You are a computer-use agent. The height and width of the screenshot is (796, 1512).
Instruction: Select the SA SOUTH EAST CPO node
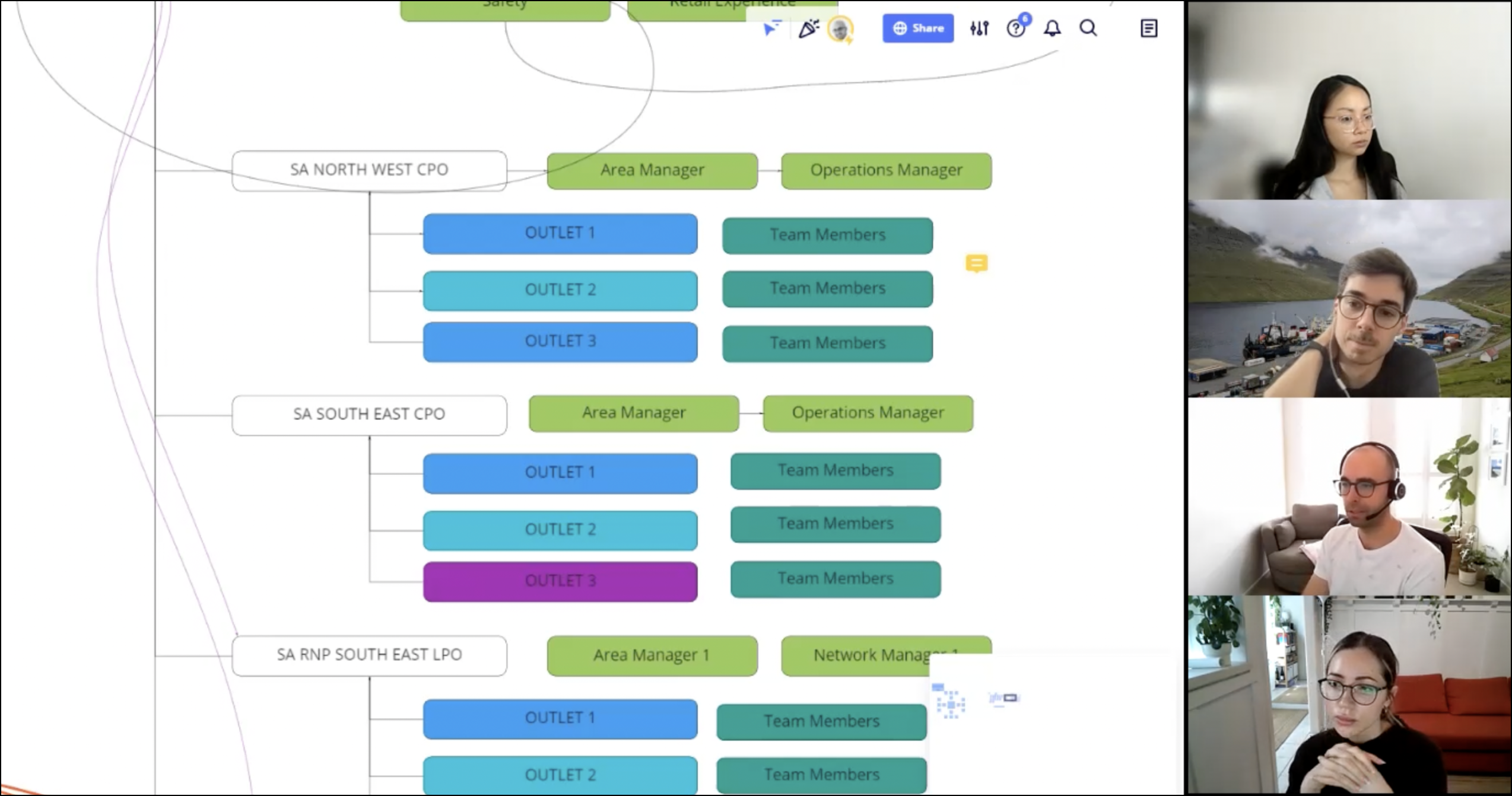tap(369, 415)
